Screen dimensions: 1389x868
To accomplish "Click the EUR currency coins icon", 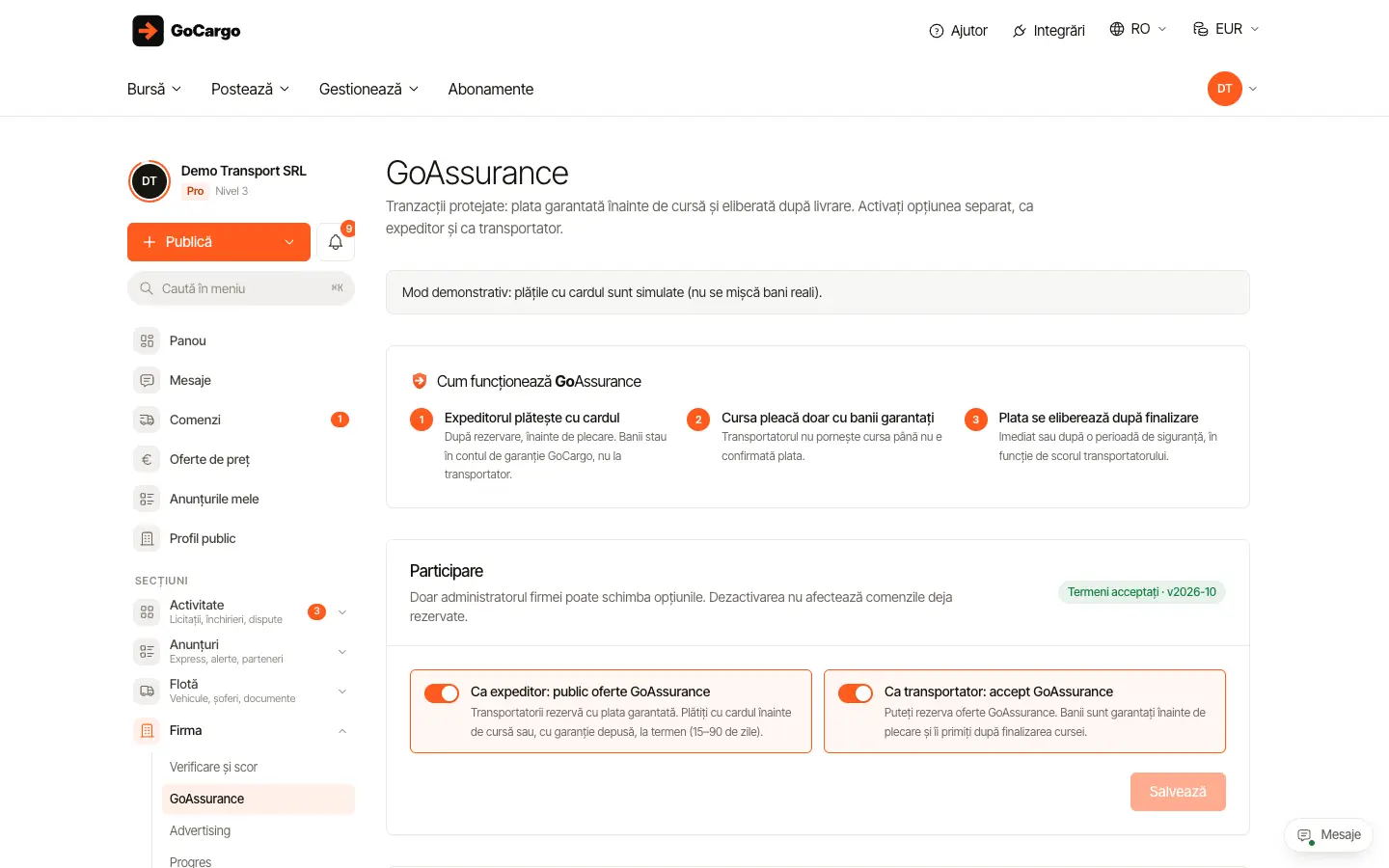I will click(x=1201, y=29).
